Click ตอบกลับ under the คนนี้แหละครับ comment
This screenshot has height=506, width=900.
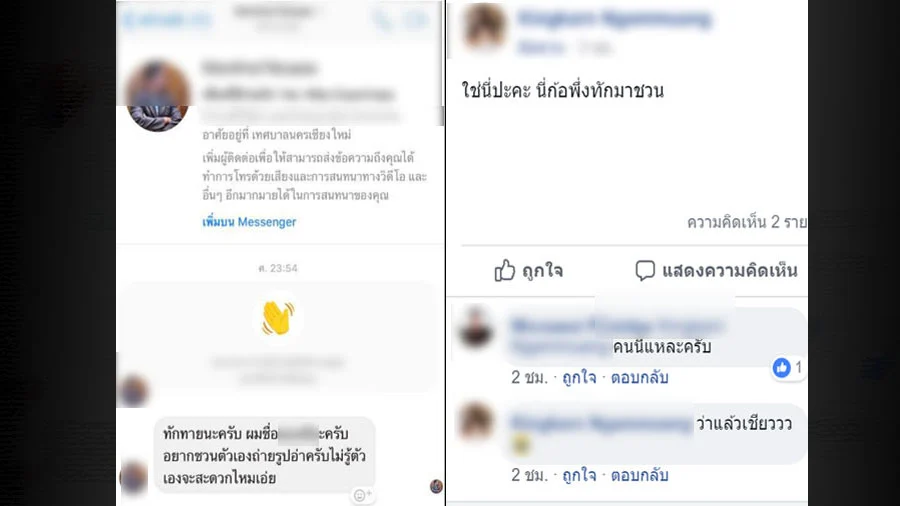[639, 377]
